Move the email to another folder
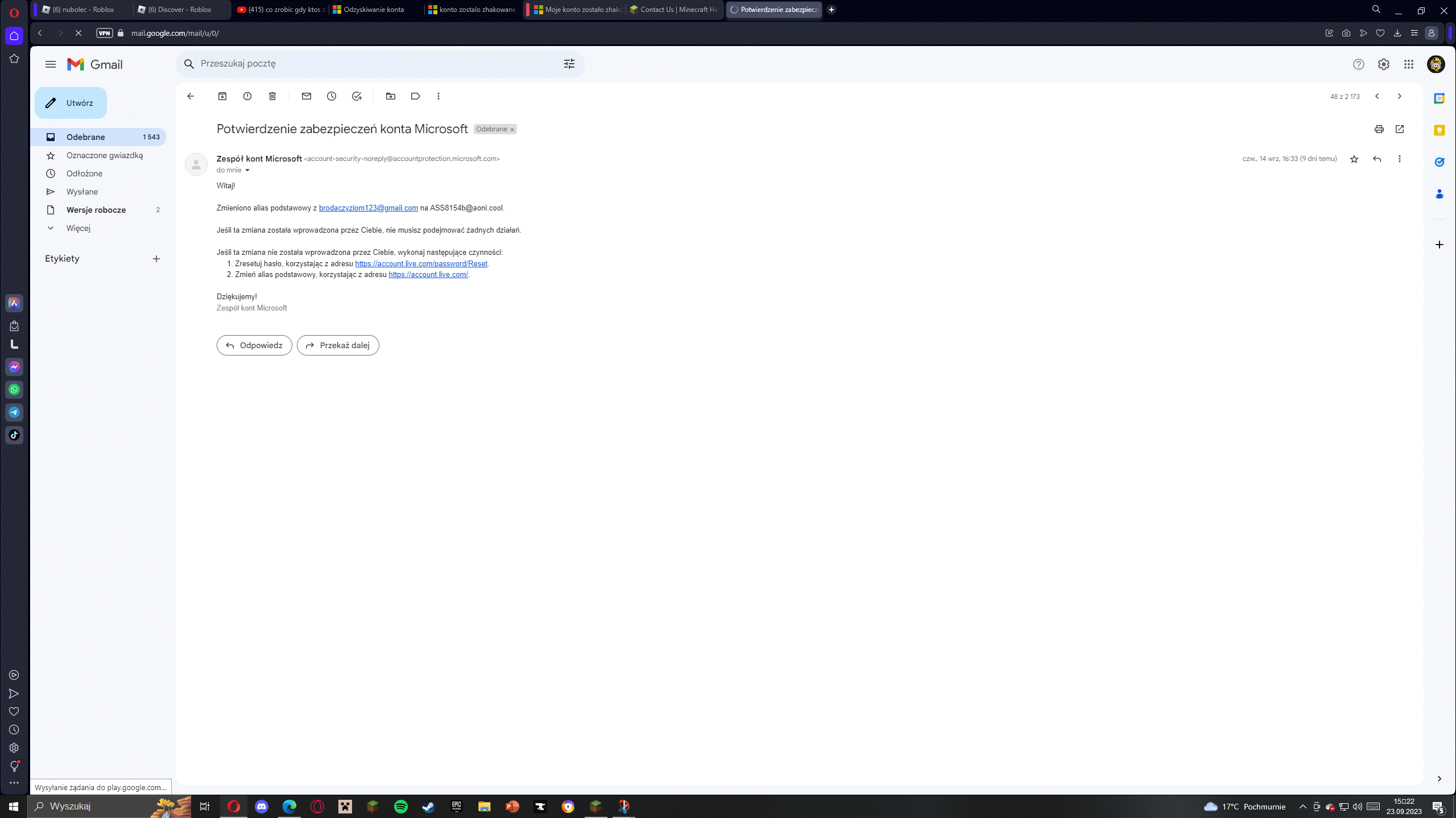 point(391,96)
